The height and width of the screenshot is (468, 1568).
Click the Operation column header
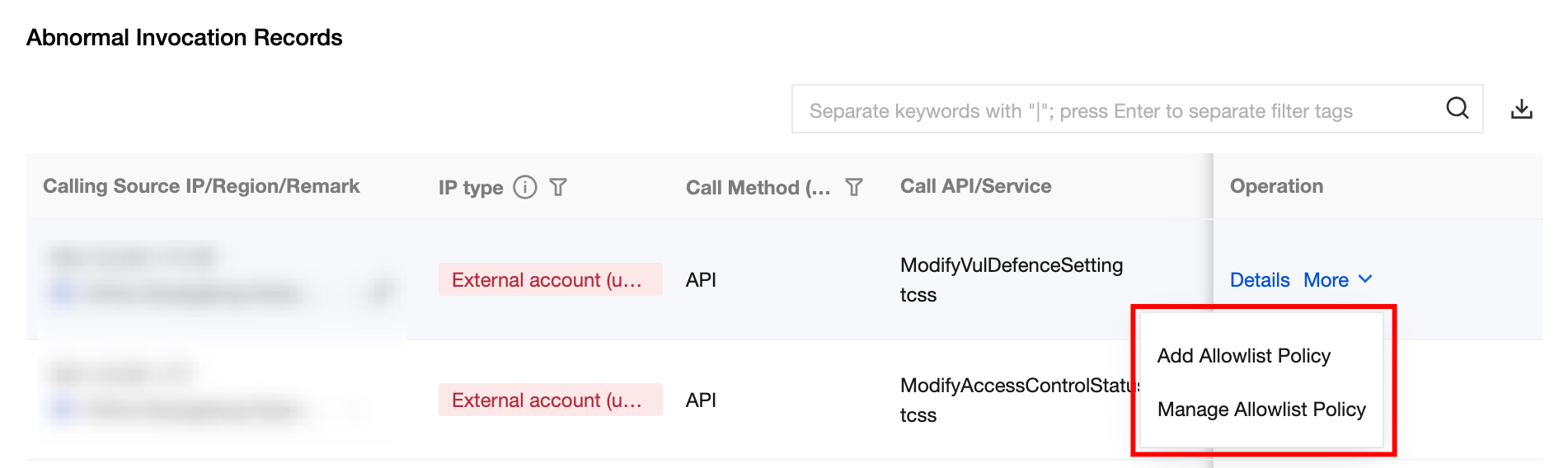(x=1276, y=186)
